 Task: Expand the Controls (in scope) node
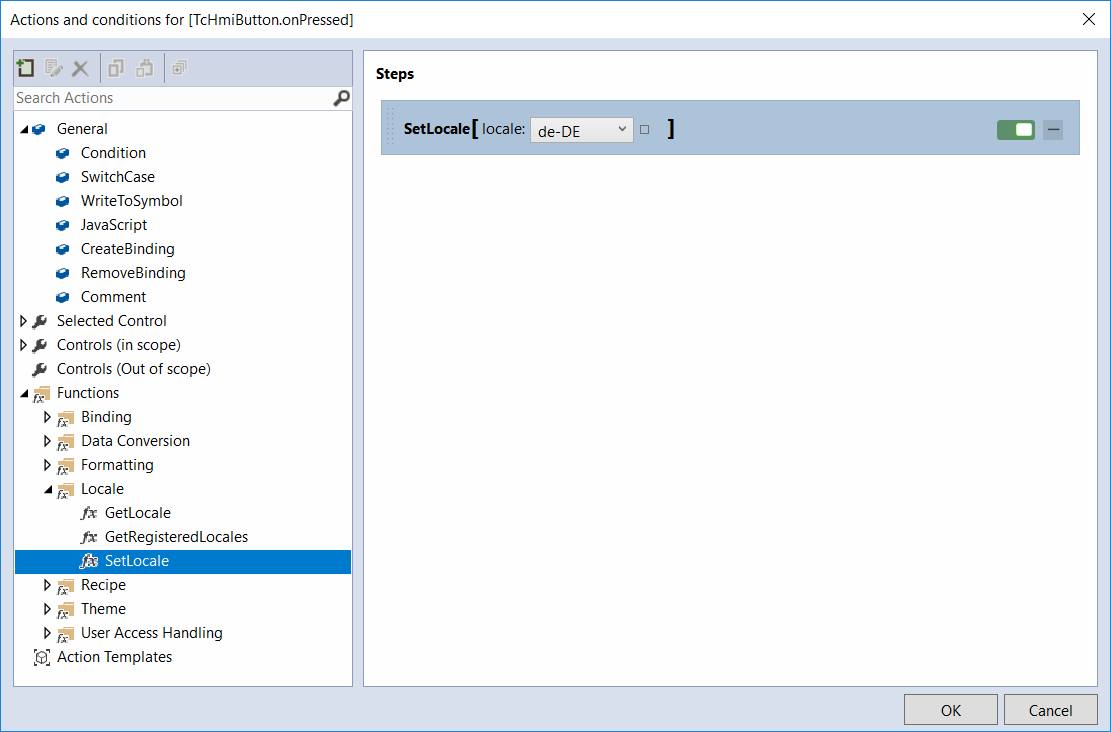coord(23,345)
